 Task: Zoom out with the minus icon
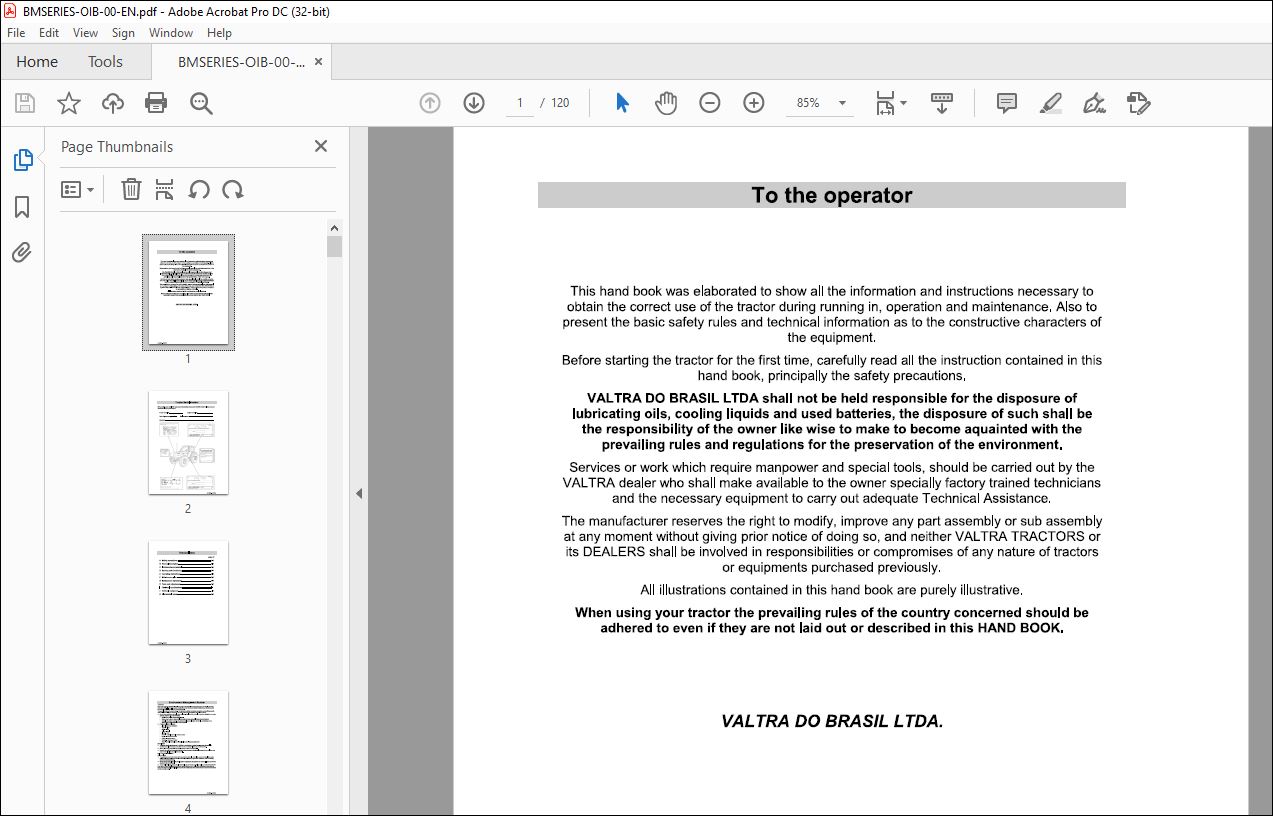[710, 103]
